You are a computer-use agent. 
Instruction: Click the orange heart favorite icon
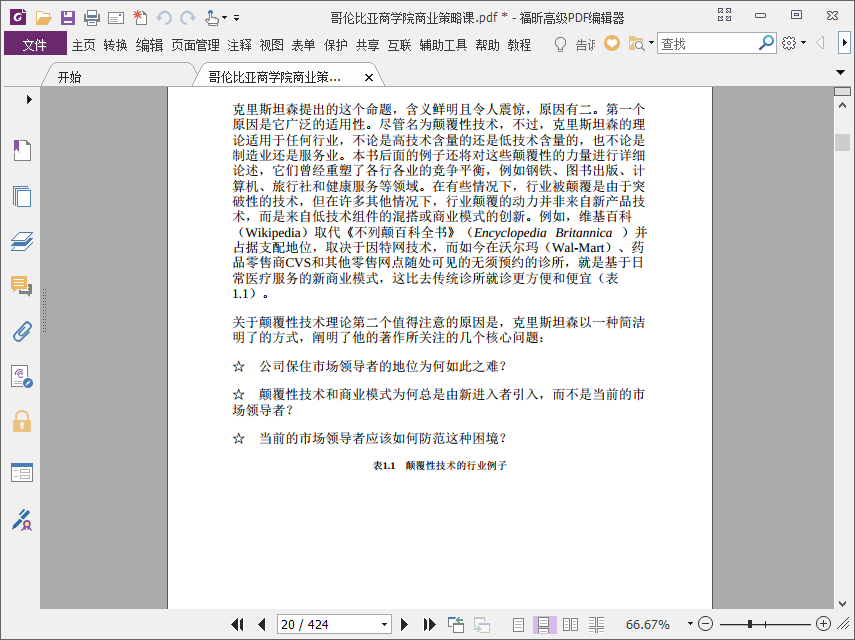(x=612, y=43)
